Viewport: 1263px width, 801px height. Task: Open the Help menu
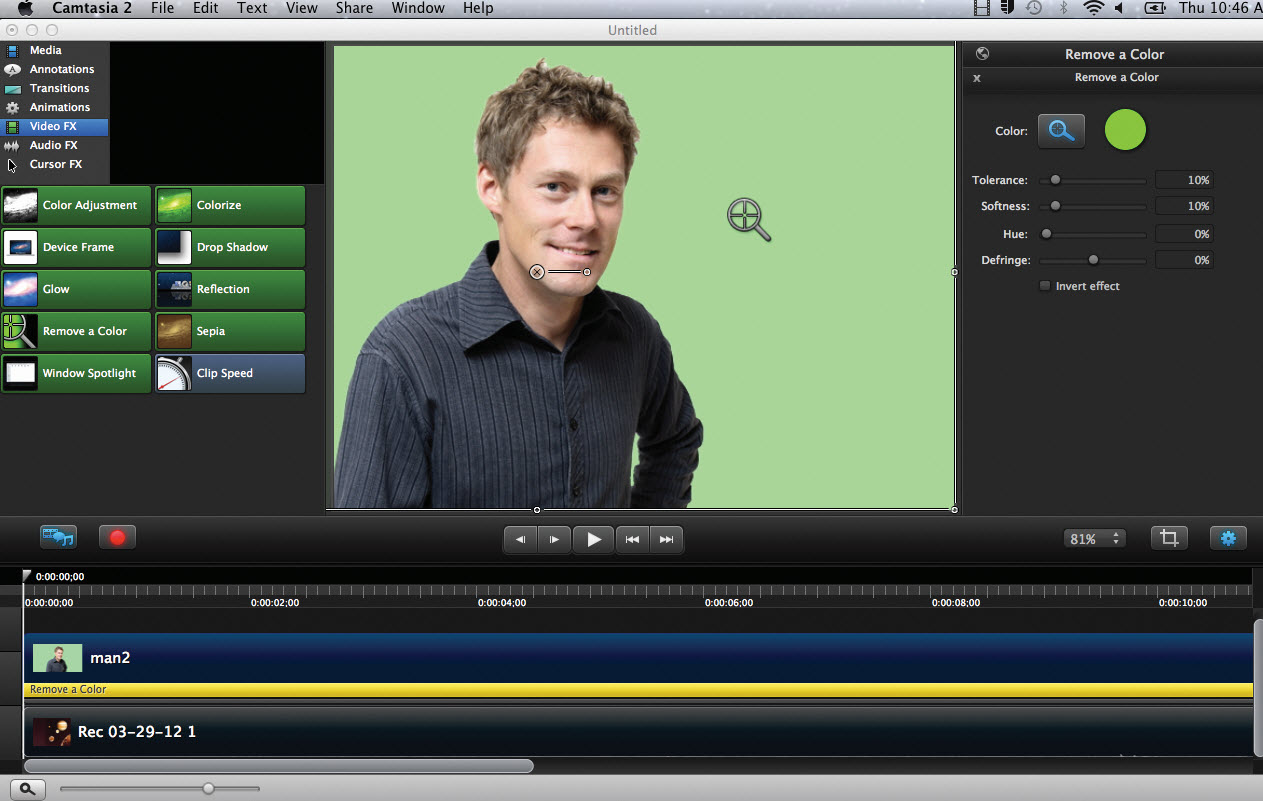[478, 8]
